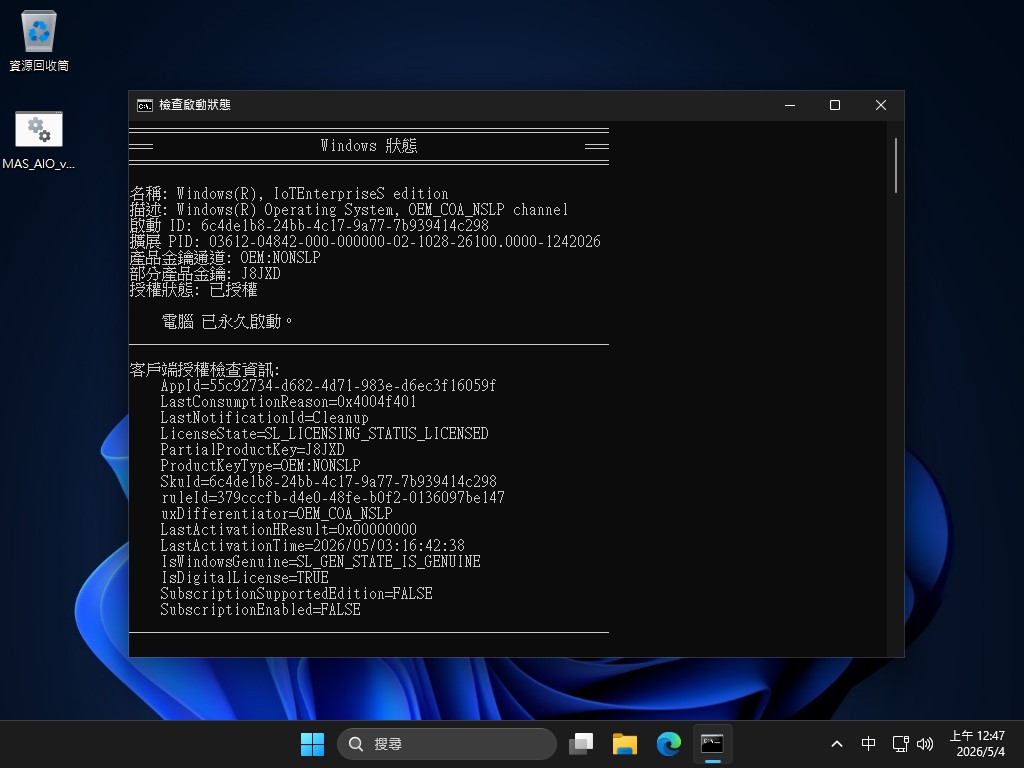Click the '授權狀態: 已授權' line
This screenshot has width=1024, height=768.
pos(193,289)
